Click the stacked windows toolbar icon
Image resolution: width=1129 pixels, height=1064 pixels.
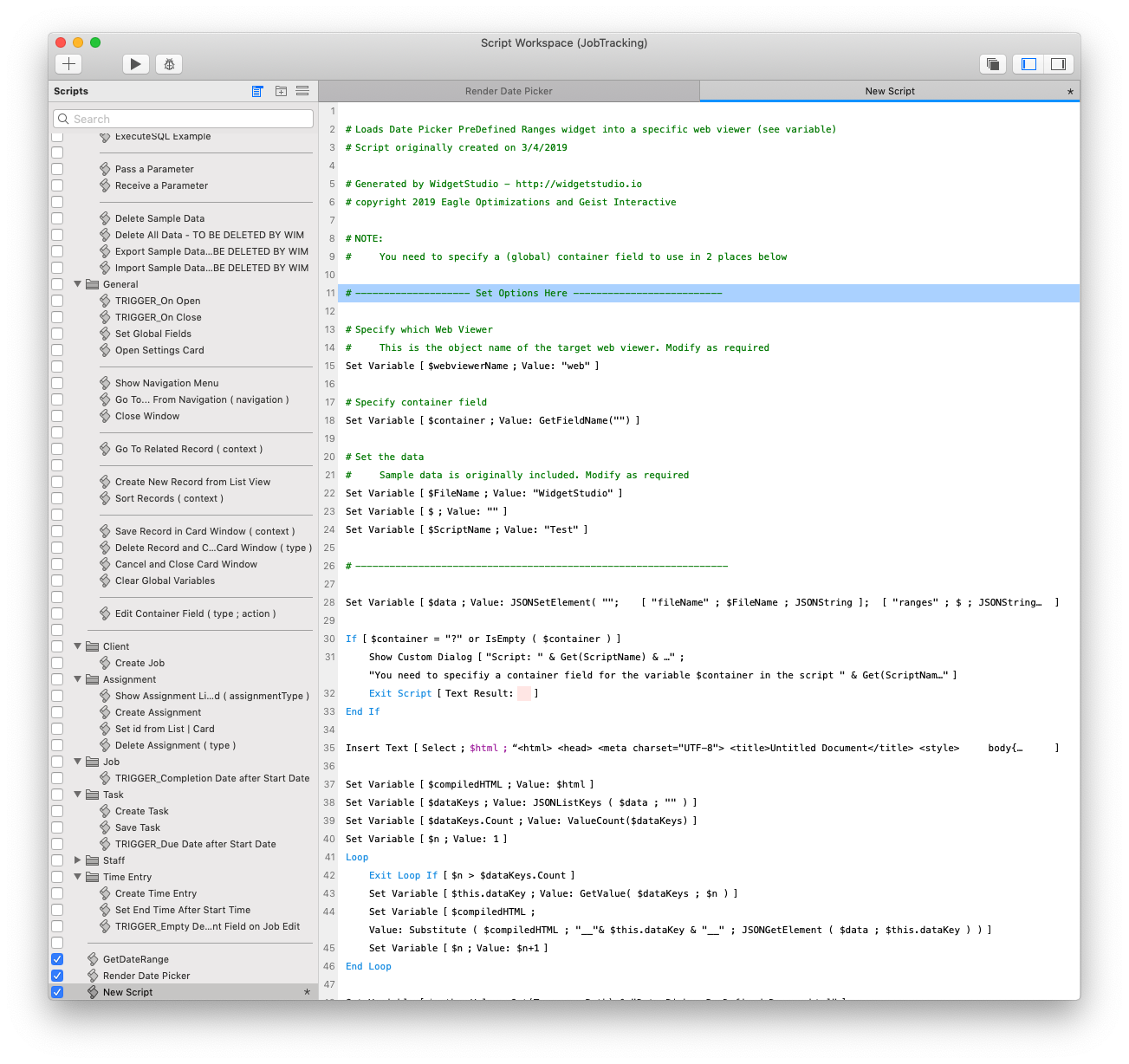pyautogui.click(x=993, y=64)
